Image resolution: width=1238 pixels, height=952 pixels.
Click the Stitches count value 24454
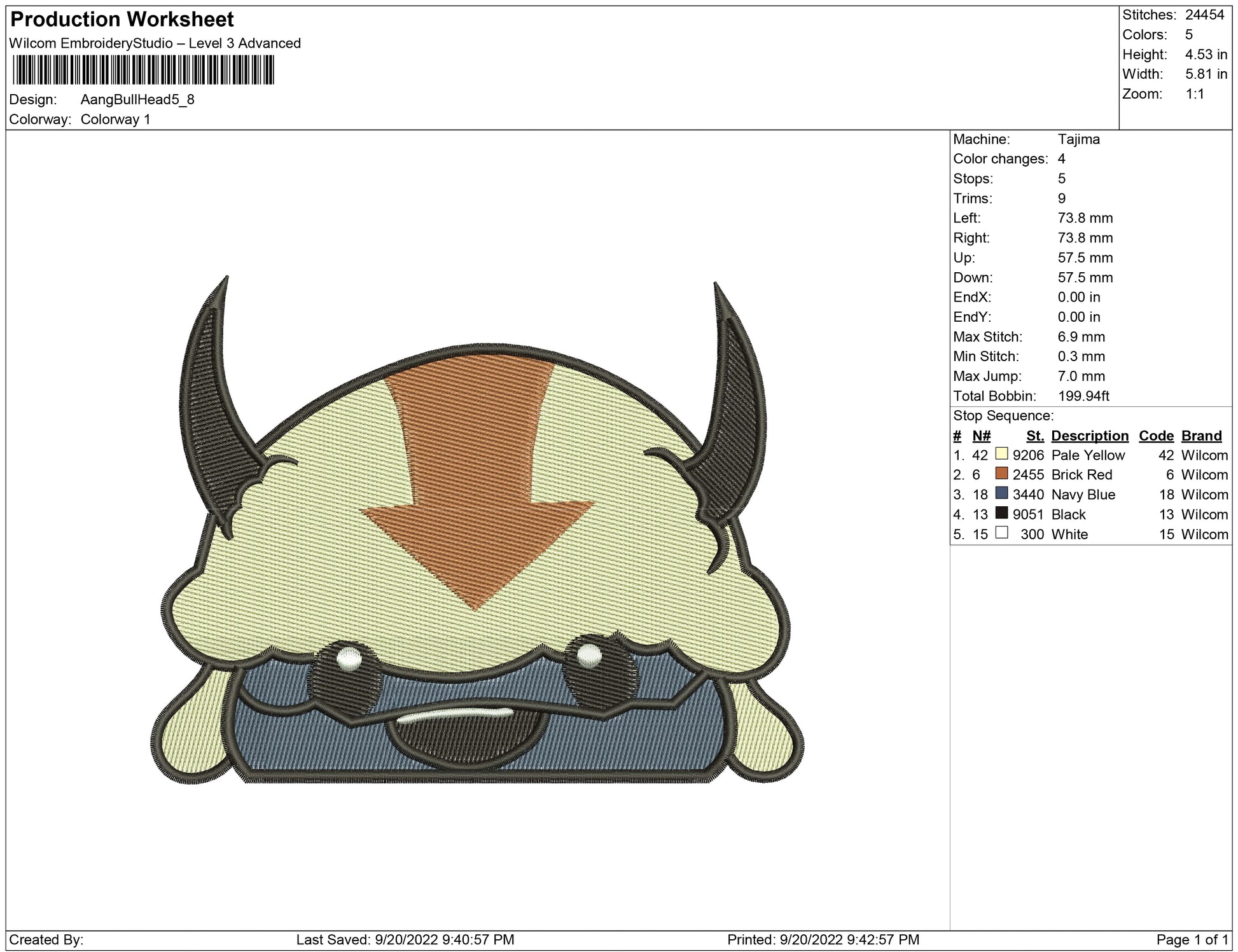[x=1204, y=15]
